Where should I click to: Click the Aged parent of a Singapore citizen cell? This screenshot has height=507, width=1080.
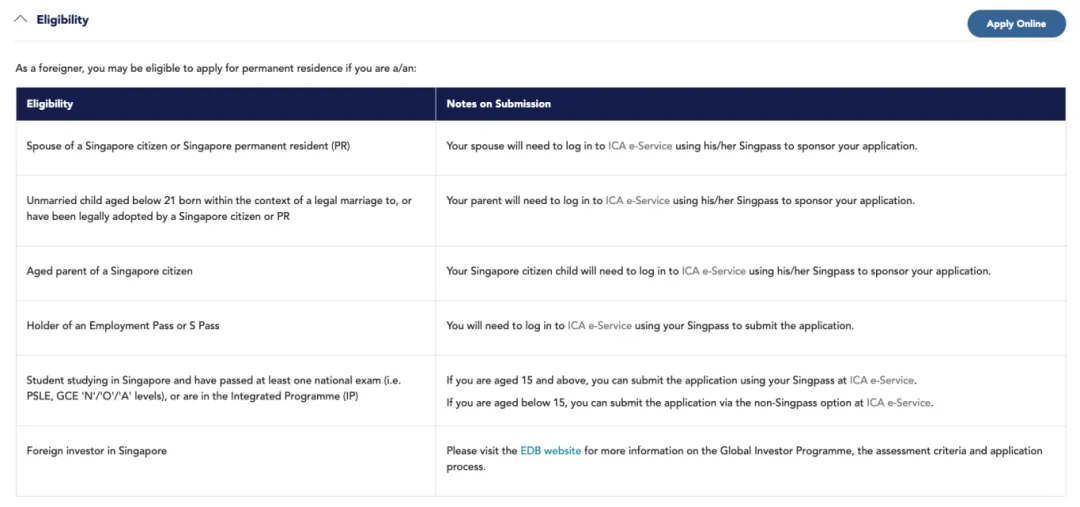pos(226,273)
